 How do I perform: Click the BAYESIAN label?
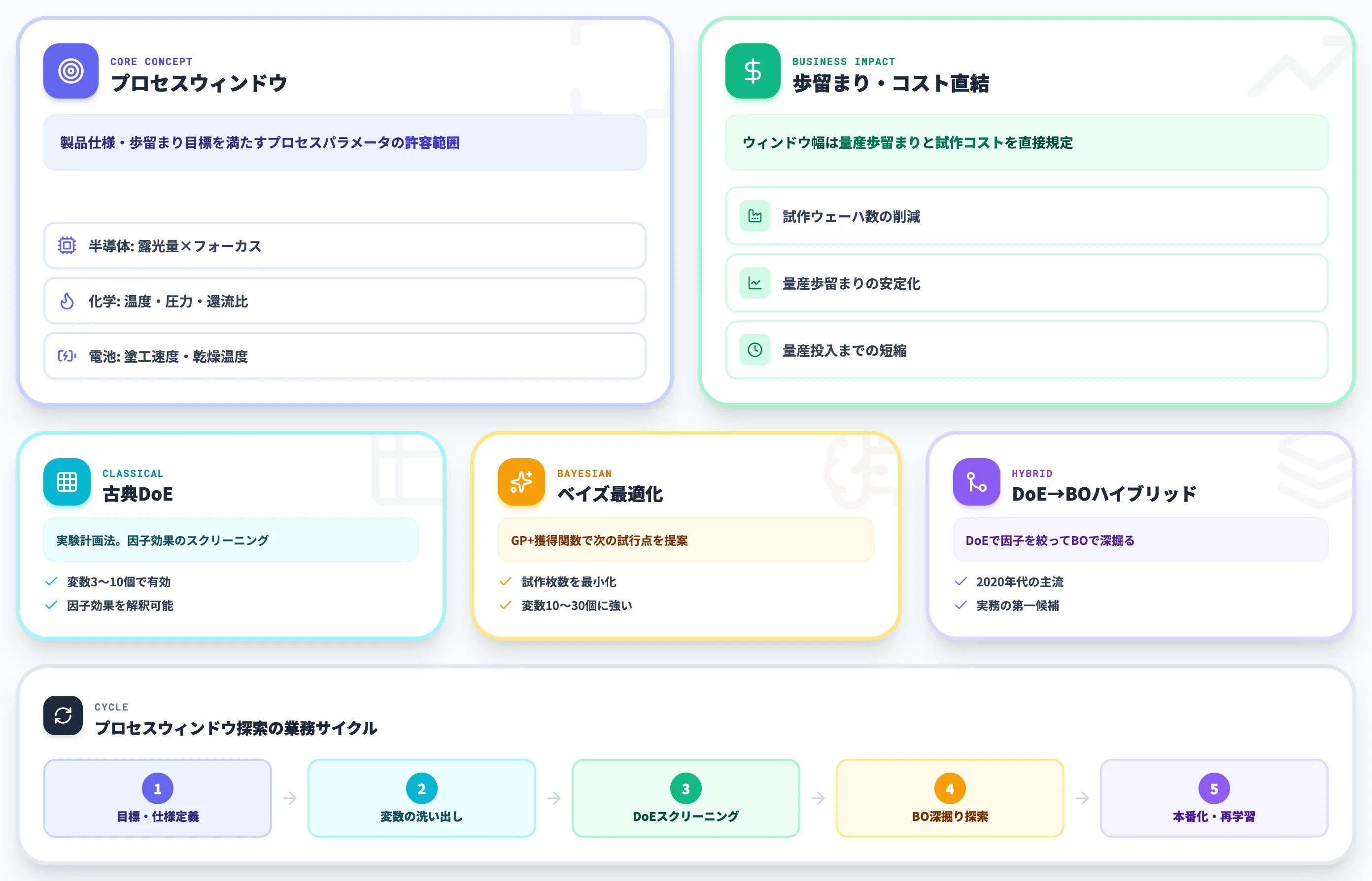(x=584, y=474)
